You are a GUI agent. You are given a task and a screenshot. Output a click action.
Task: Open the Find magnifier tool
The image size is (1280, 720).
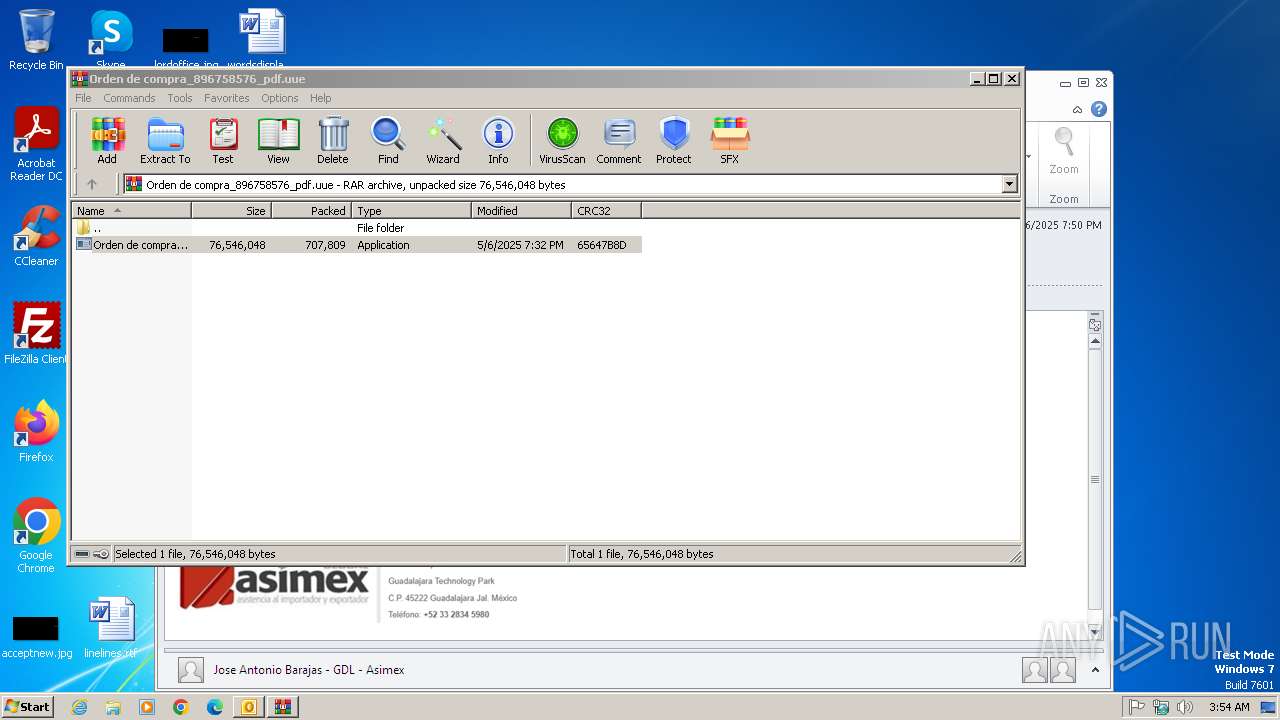pos(388,140)
